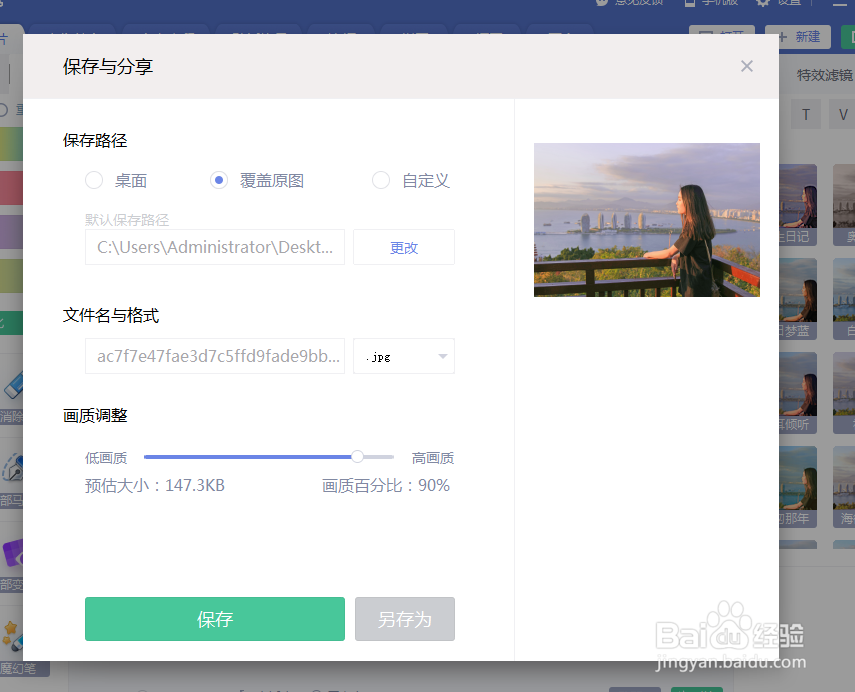Click the 更改 path button

[404, 247]
